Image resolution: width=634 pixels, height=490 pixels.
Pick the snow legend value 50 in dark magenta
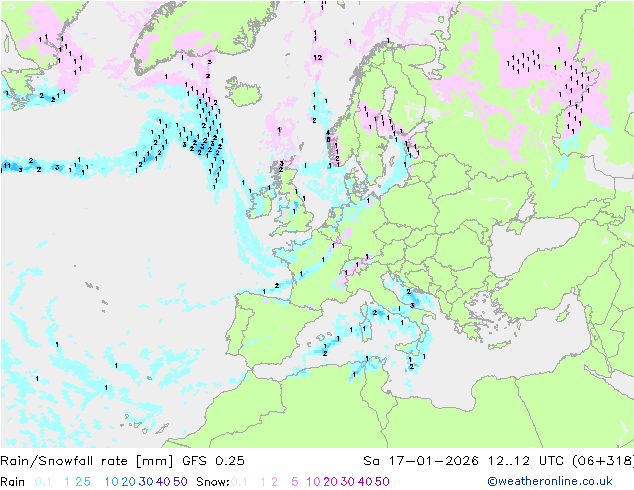click(382, 482)
